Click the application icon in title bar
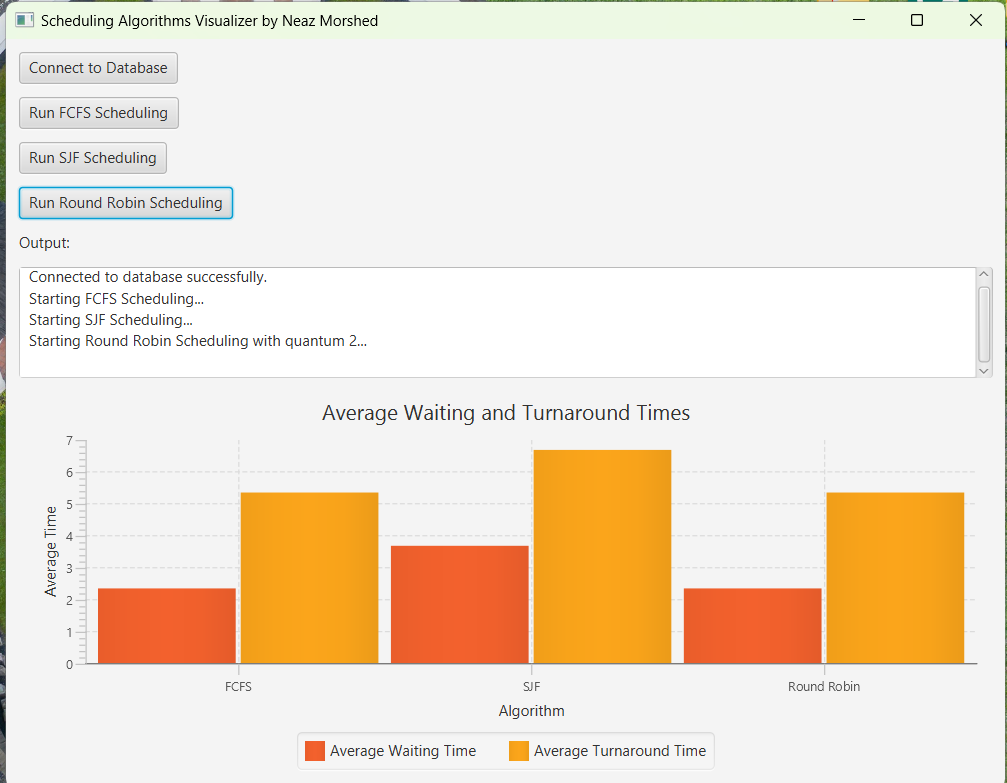The height and width of the screenshot is (783, 1007). (25, 20)
